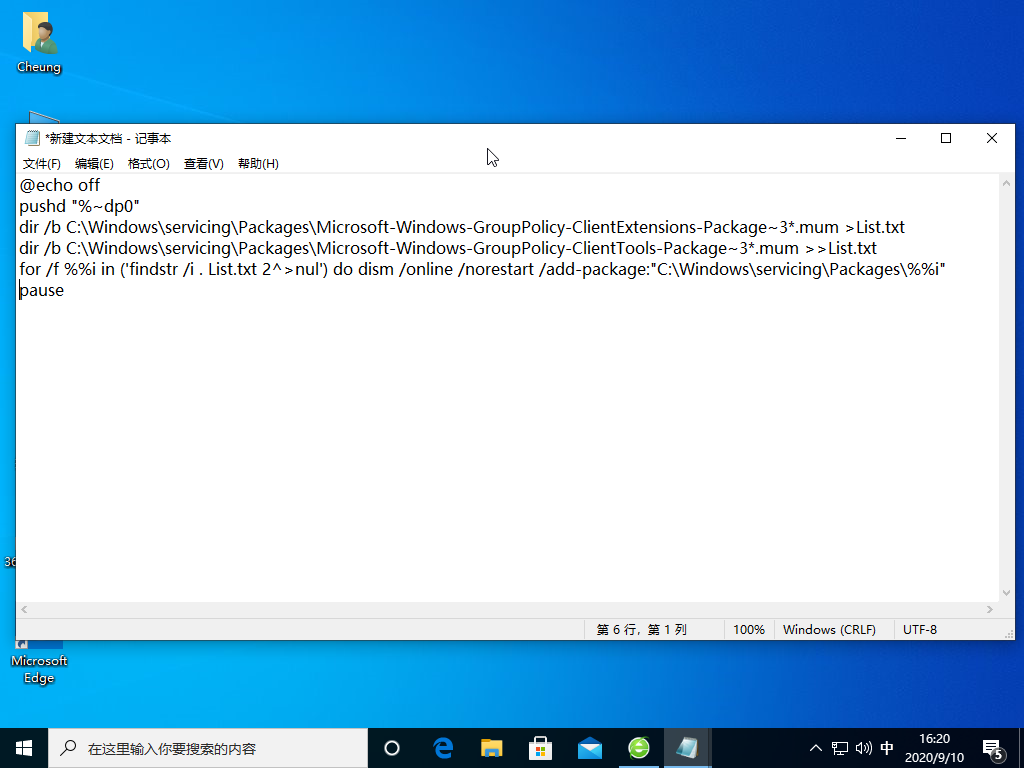Open the 查看(V) menu
Image resolution: width=1024 pixels, height=768 pixels.
click(x=203, y=164)
